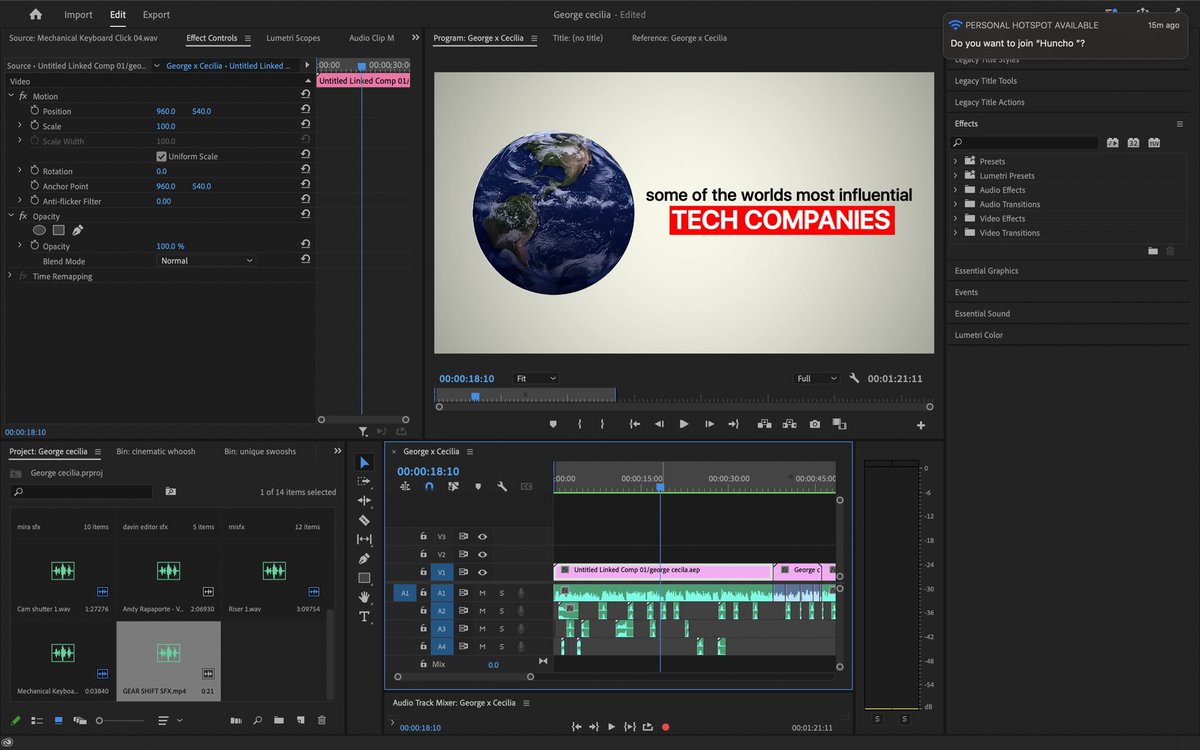Viewport: 1200px width, 750px height.
Task: Expand the Presets folder in Effects
Action: click(x=956, y=161)
